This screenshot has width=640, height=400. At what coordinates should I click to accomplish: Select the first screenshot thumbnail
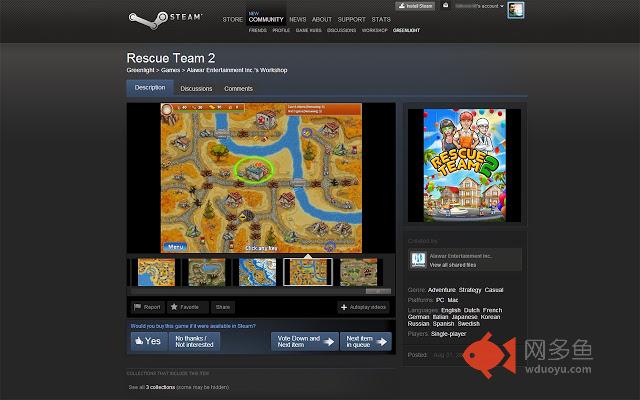click(156, 272)
